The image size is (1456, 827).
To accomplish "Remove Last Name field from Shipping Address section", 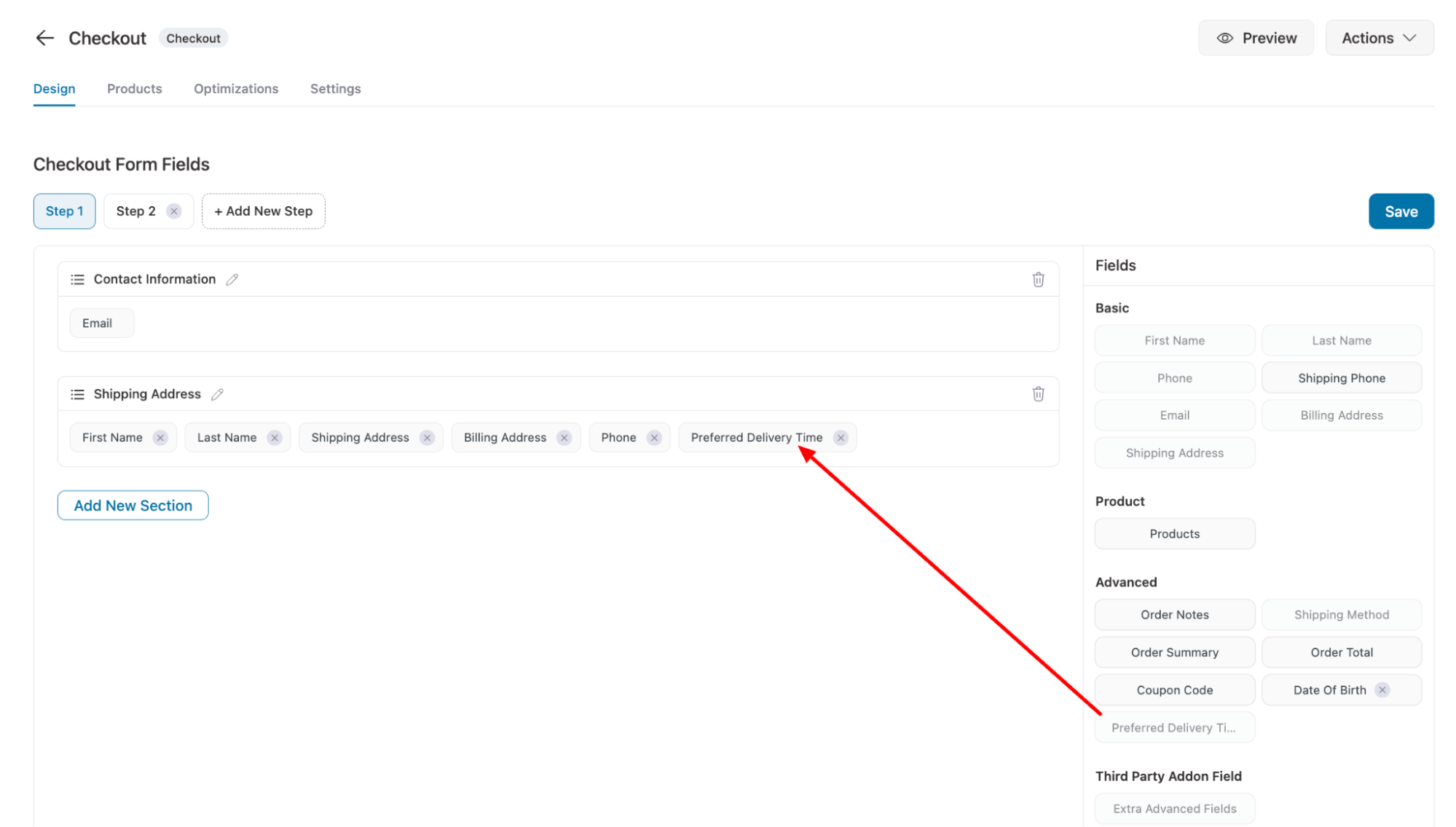I will pos(275,438).
